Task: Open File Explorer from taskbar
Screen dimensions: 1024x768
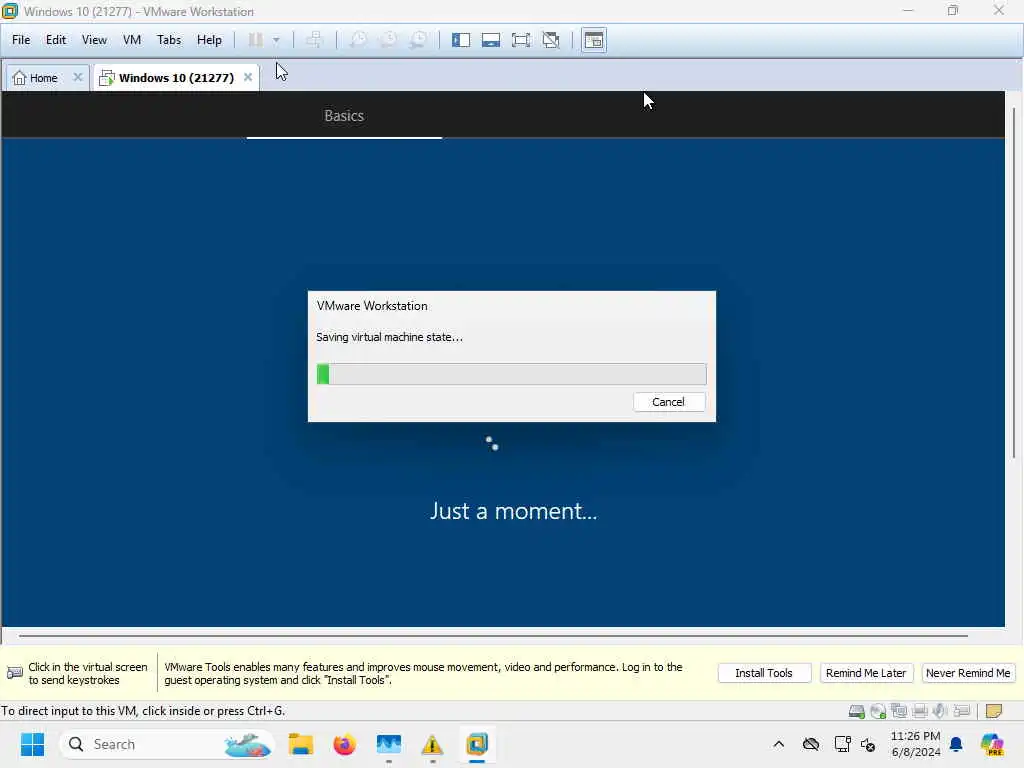Action: tap(301, 744)
